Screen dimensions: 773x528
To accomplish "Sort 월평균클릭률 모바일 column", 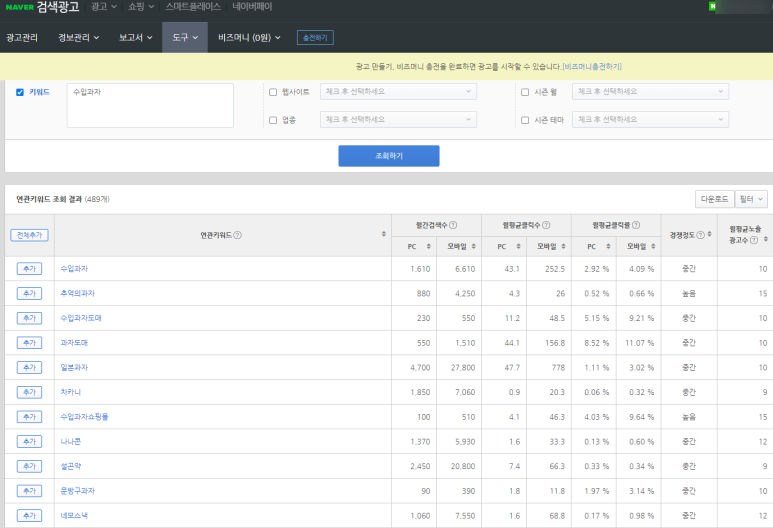I will pos(653,246).
